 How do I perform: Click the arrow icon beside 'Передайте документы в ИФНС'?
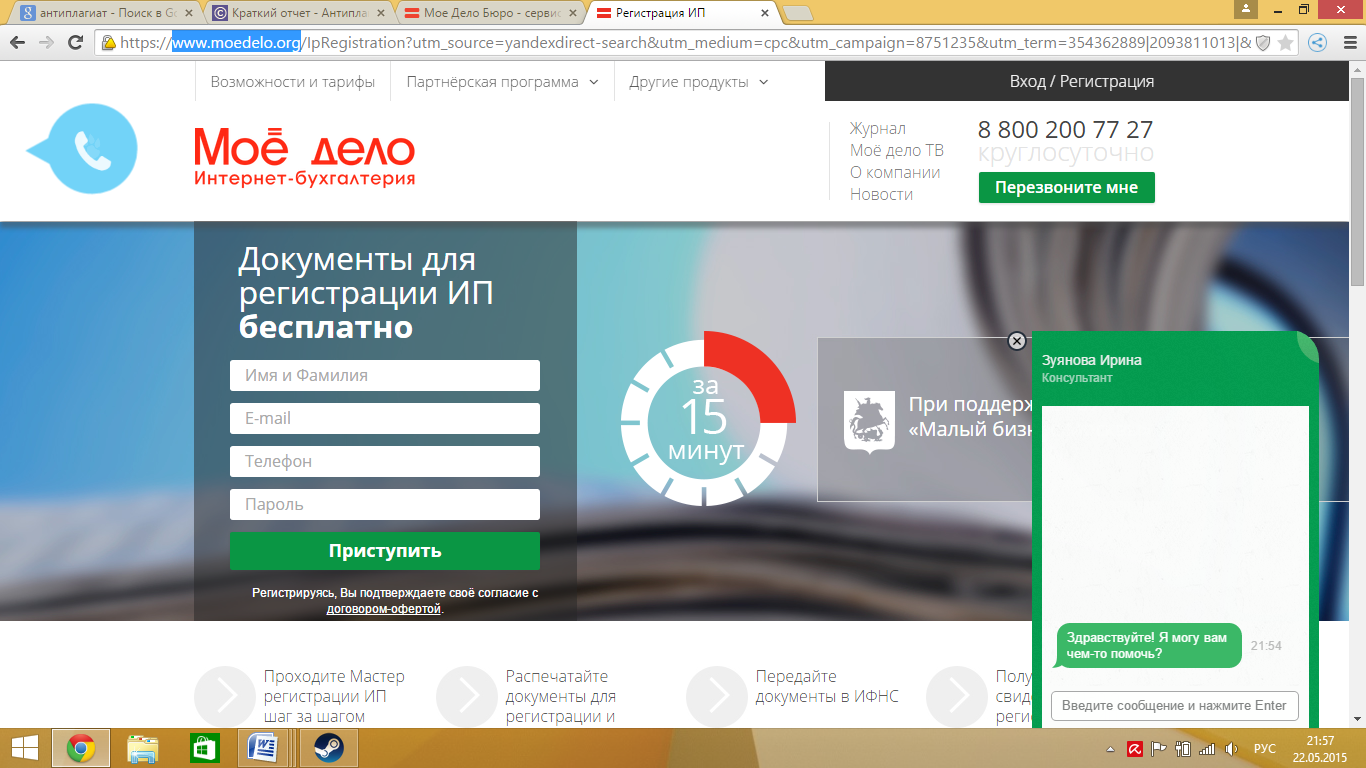click(717, 696)
